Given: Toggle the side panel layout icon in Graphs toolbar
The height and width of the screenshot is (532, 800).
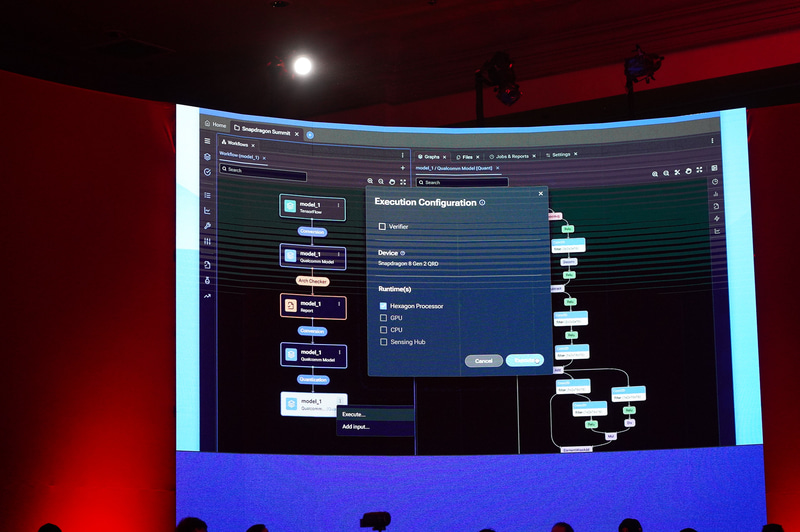Looking at the screenshot, I should 714,168.
